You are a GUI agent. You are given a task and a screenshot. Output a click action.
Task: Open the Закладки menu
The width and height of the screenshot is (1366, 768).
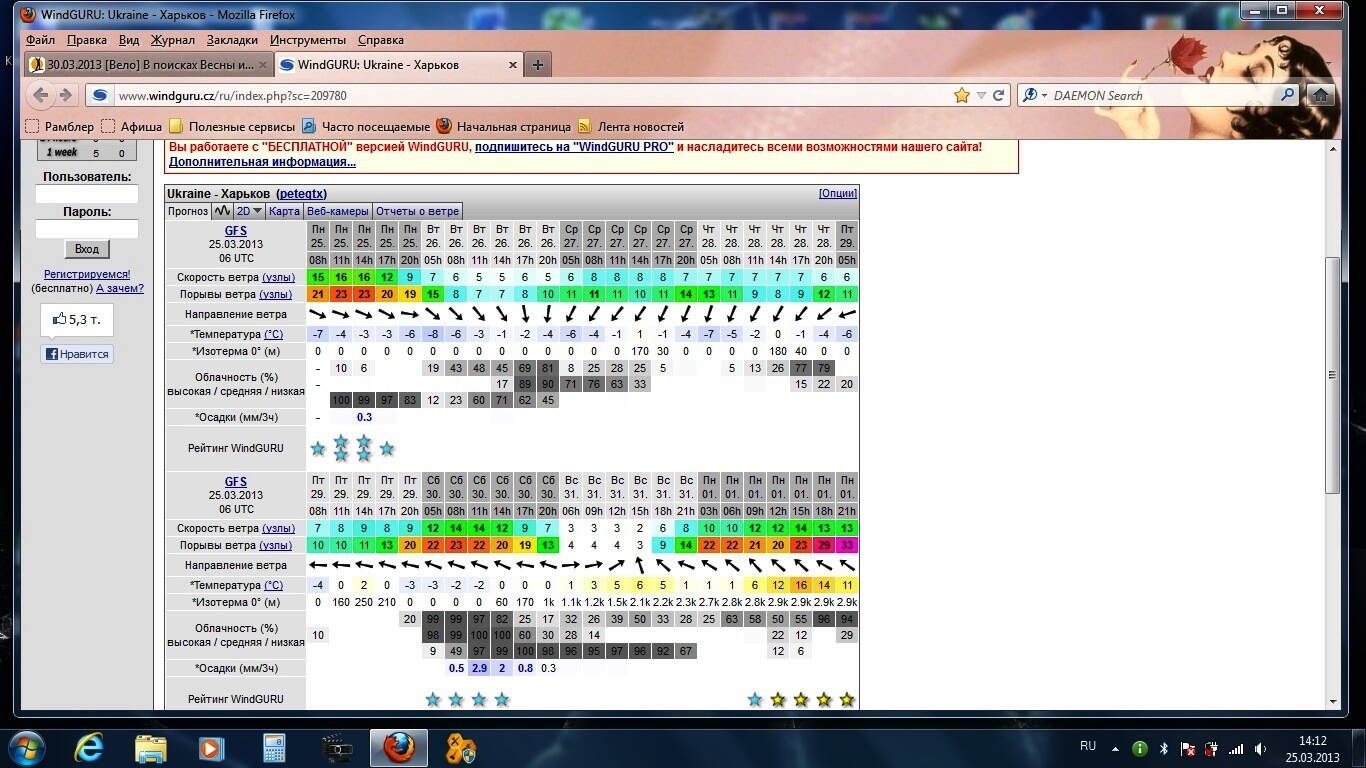[232, 40]
